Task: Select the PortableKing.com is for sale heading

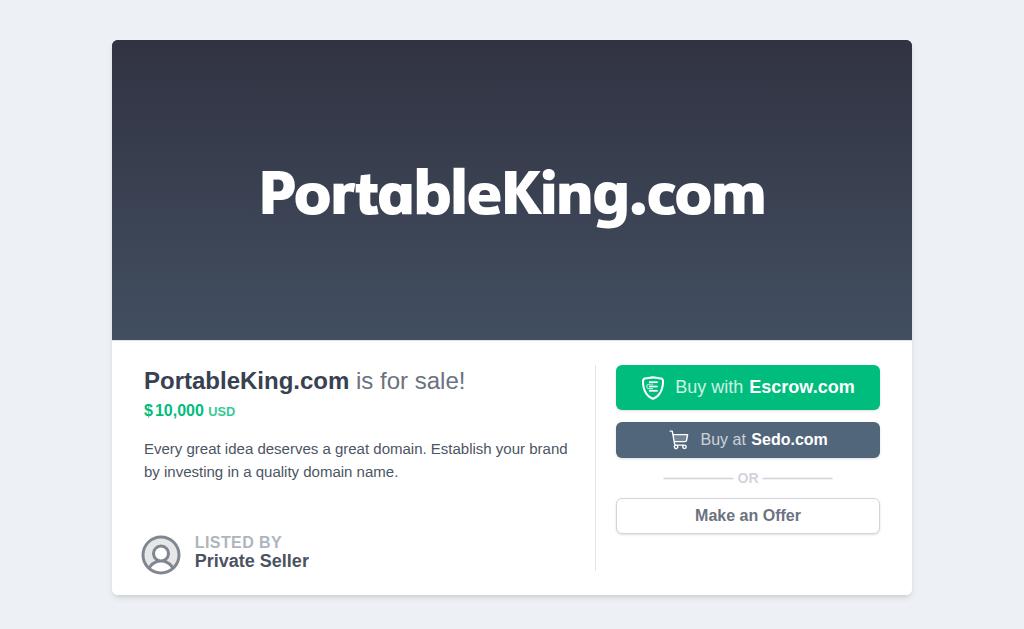Action: click(x=304, y=380)
